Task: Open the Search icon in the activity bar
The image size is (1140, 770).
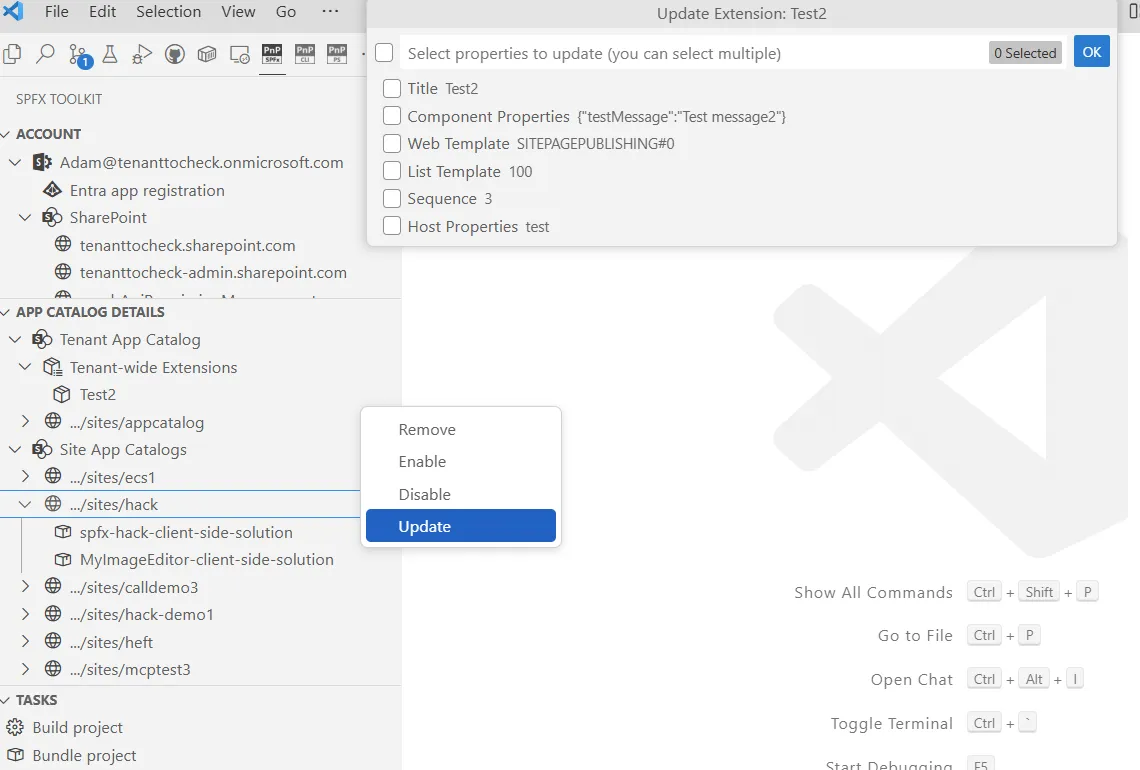Action: coord(48,54)
